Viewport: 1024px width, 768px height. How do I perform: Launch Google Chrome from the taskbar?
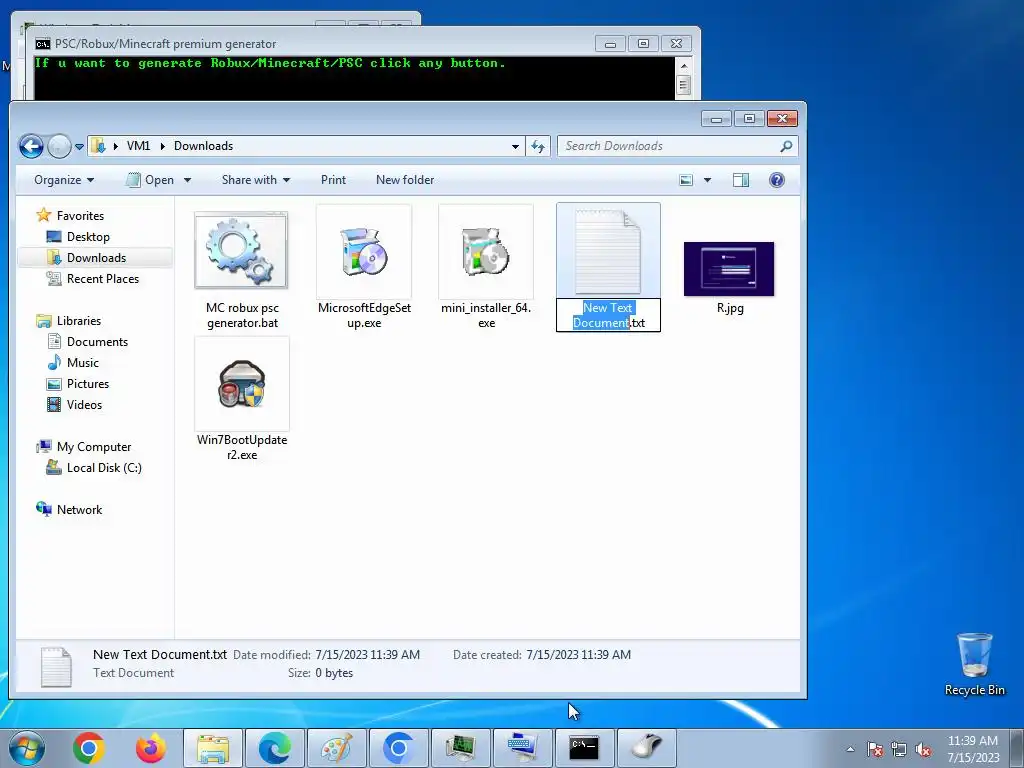pos(89,748)
